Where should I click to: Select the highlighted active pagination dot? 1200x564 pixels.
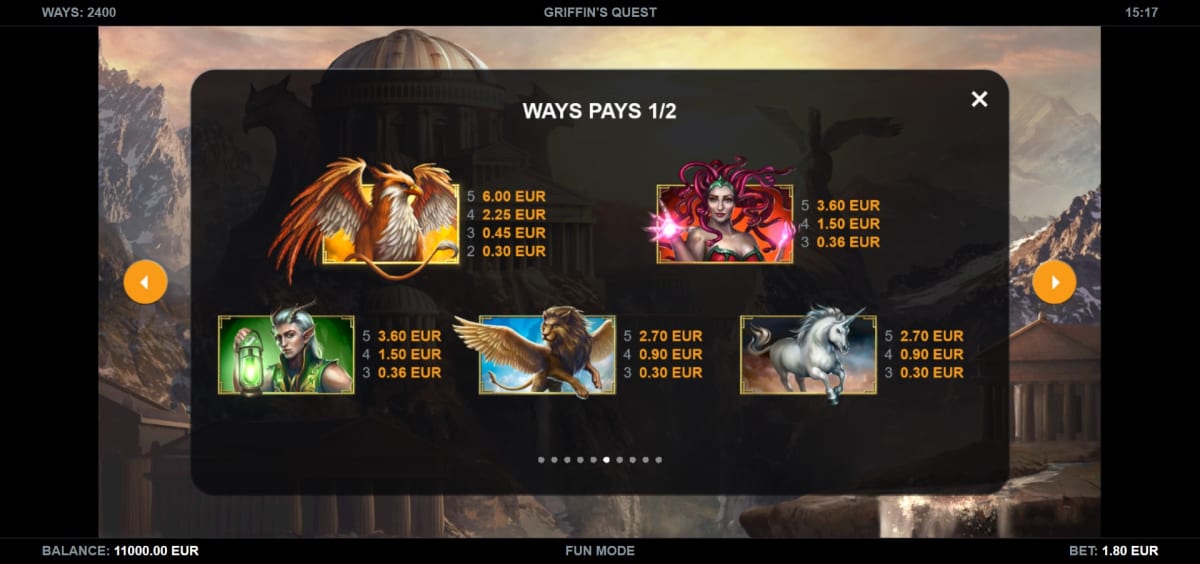606,460
